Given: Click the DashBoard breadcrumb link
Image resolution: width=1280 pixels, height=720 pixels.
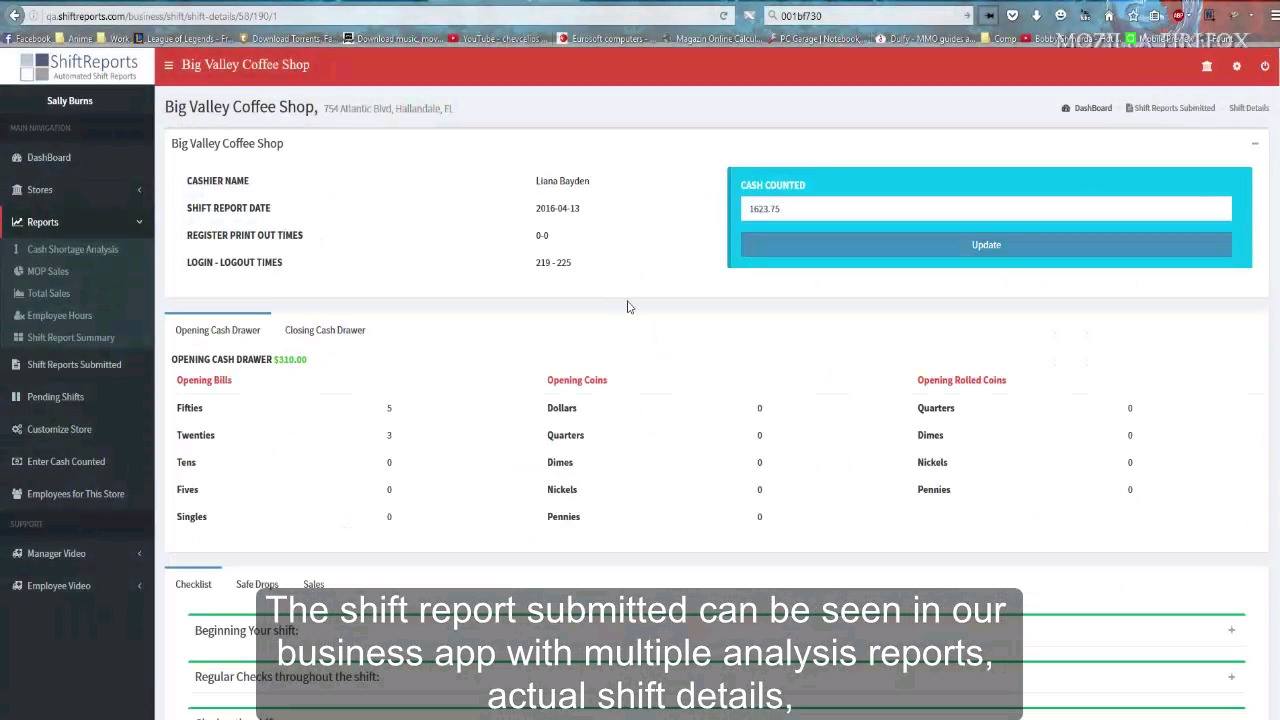Looking at the screenshot, I should click(1087, 108).
